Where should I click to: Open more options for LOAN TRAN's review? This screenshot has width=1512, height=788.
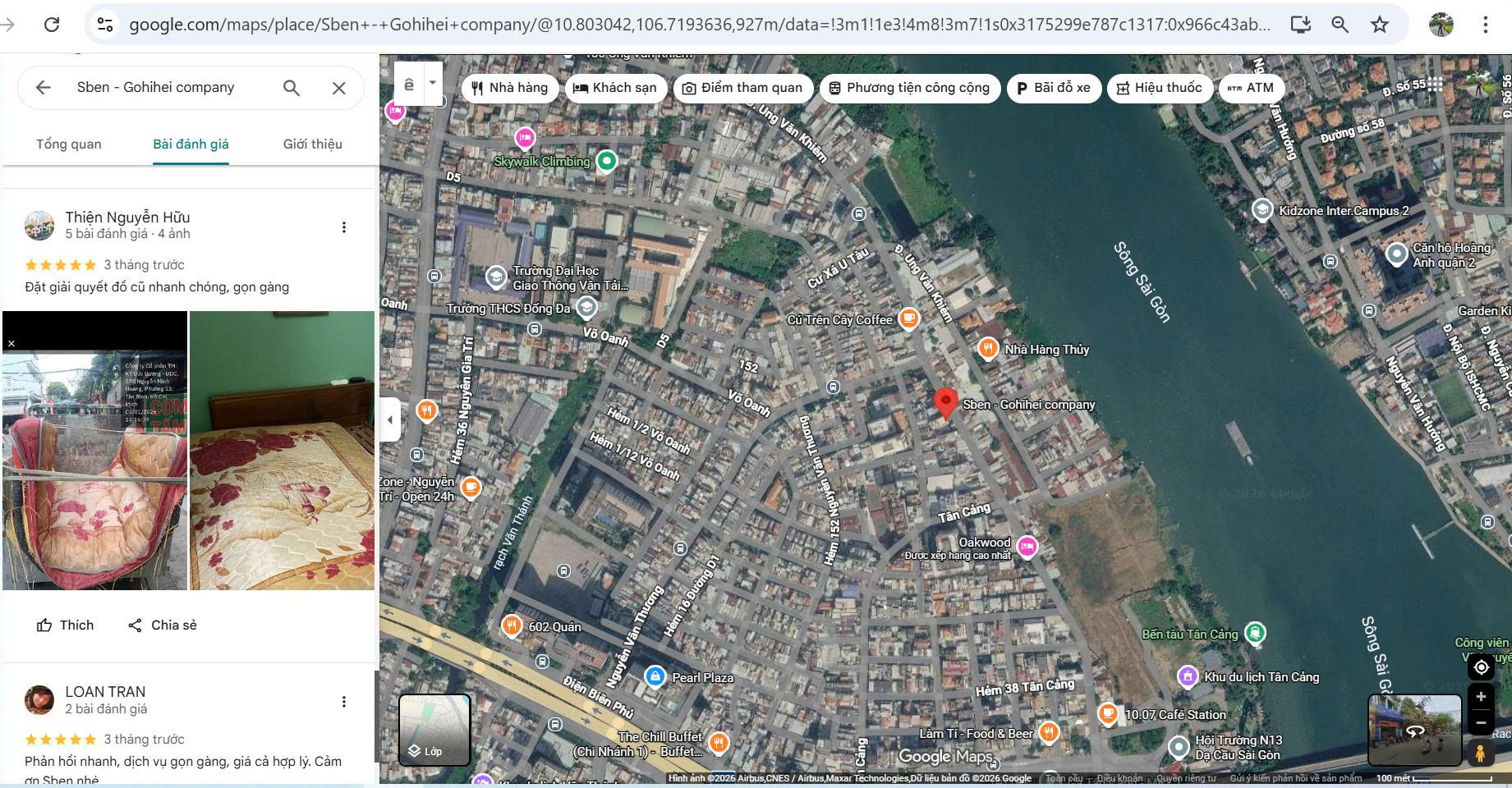tap(344, 702)
